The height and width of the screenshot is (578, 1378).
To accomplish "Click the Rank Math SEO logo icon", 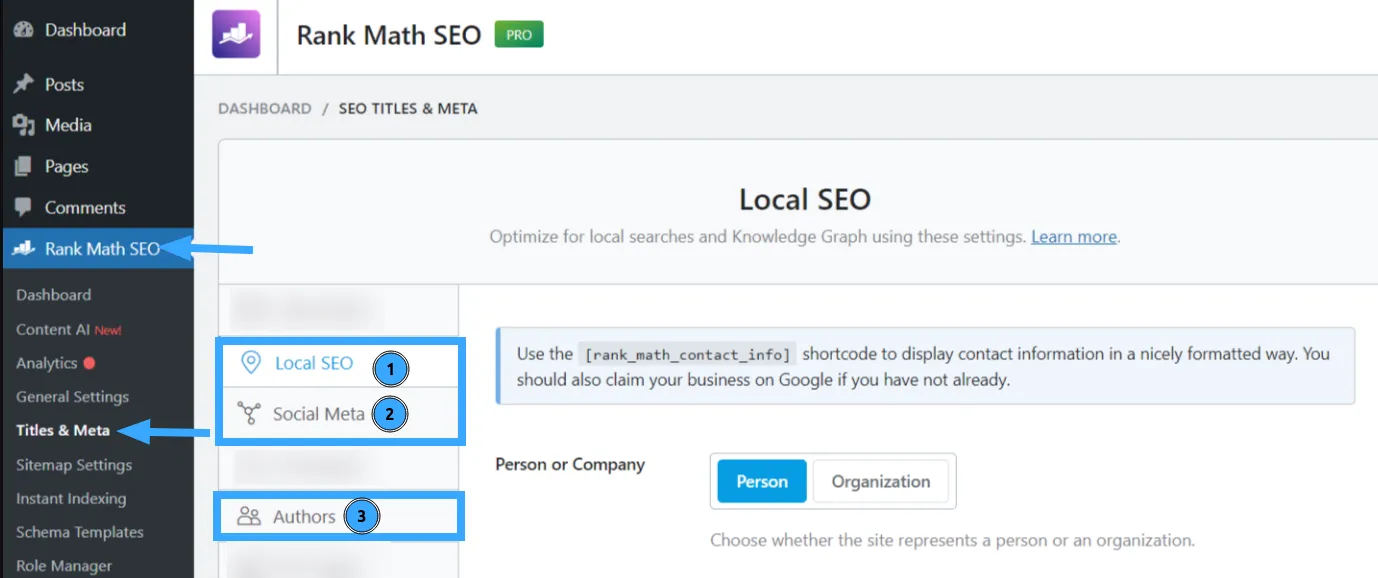I will pyautogui.click(x=236, y=34).
